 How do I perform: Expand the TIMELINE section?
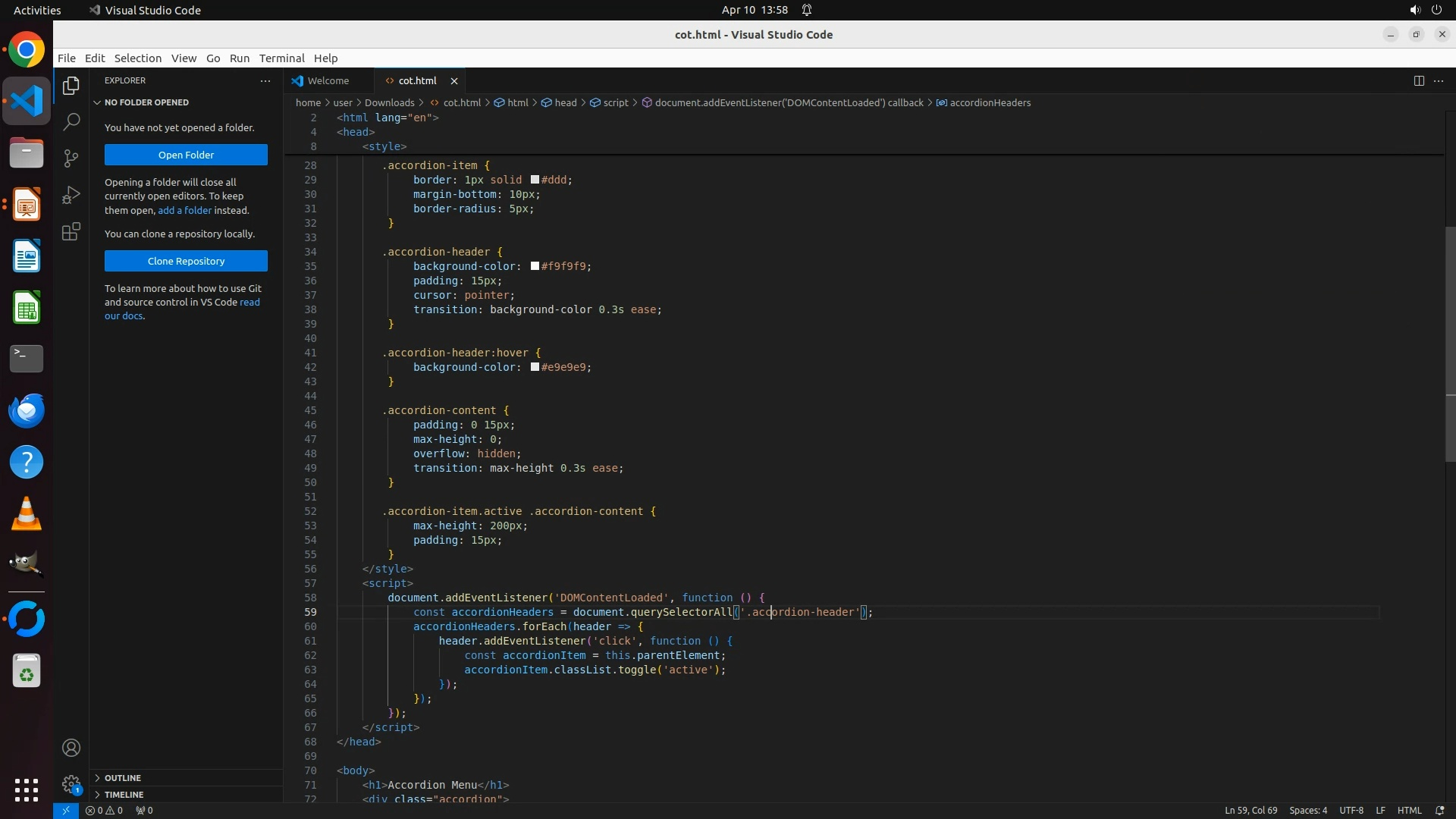124,795
